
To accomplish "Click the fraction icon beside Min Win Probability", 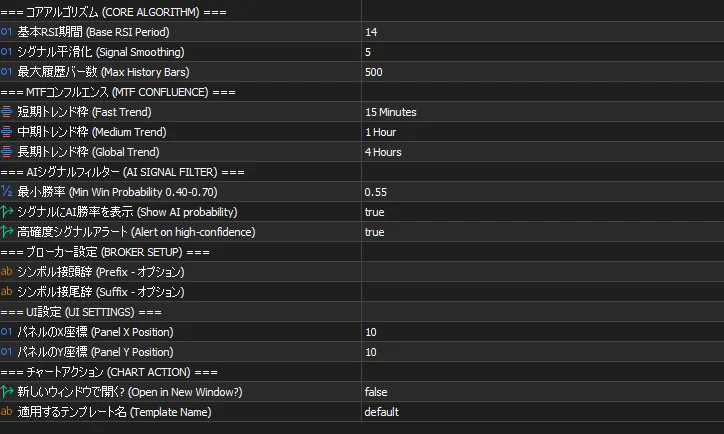I will click(x=7, y=192).
